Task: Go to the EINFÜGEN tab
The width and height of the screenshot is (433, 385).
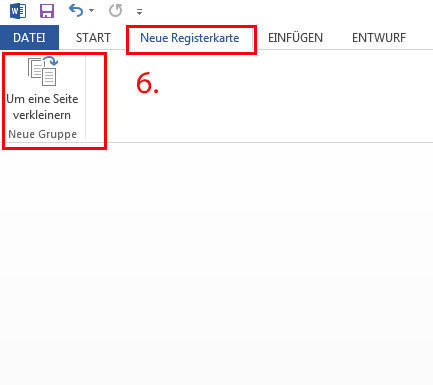Action: [x=295, y=38]
